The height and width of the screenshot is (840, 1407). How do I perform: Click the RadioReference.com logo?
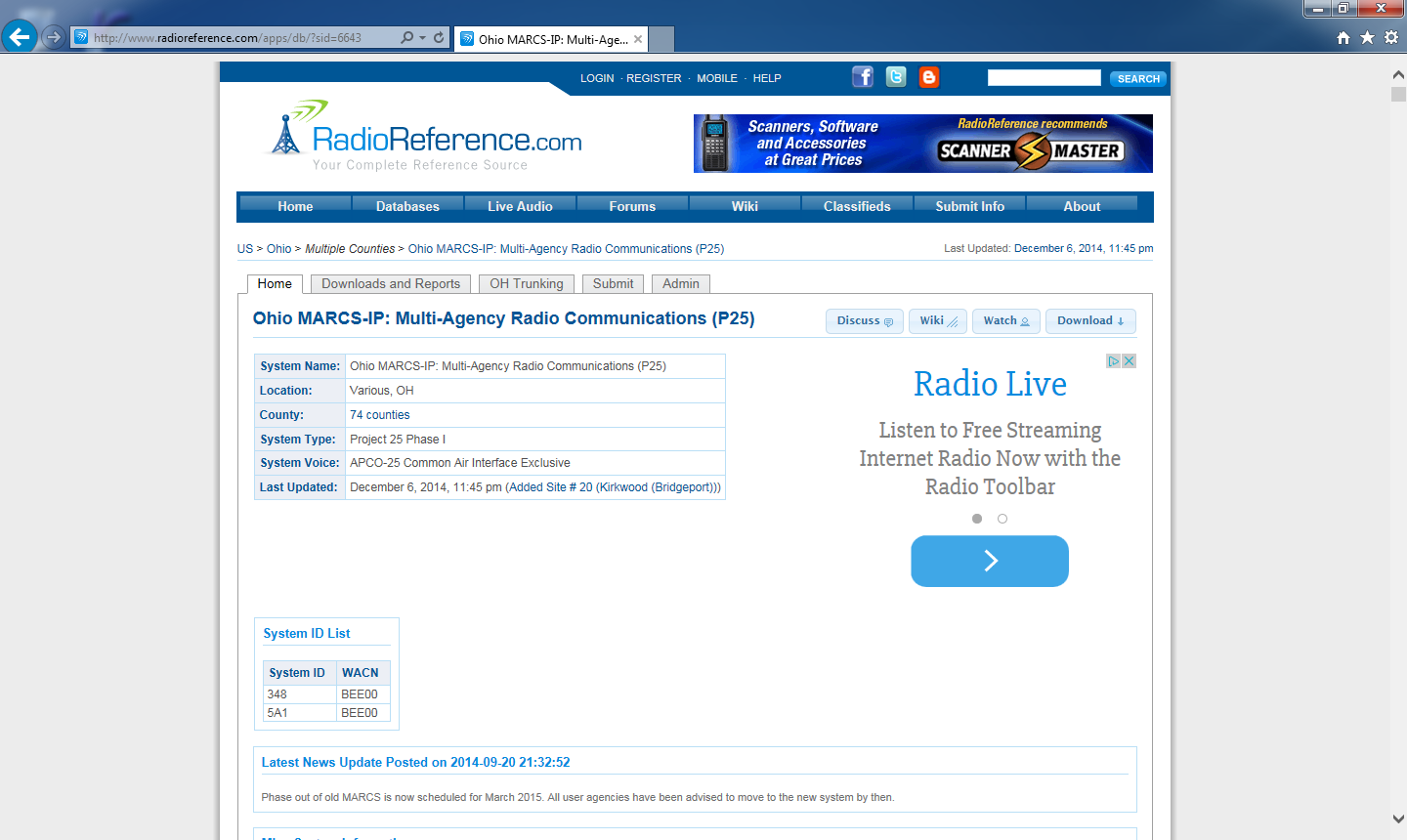coord(426,136)
